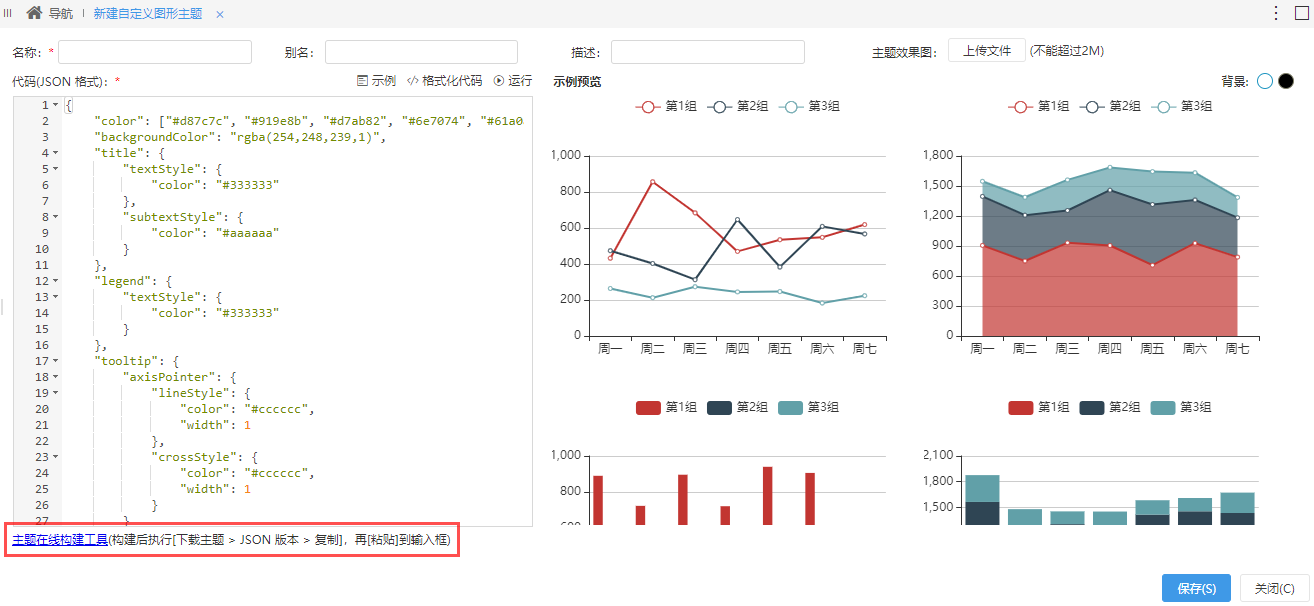Click the 保存(S) button
This screenshot has height=606, width=1314.
1196,588
